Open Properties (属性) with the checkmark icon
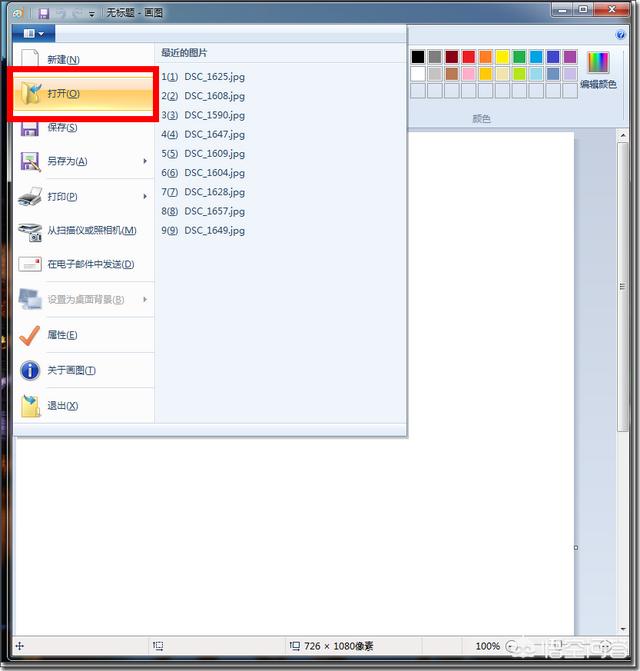Screen dimensions: 640x671 [x=30, y=335]
